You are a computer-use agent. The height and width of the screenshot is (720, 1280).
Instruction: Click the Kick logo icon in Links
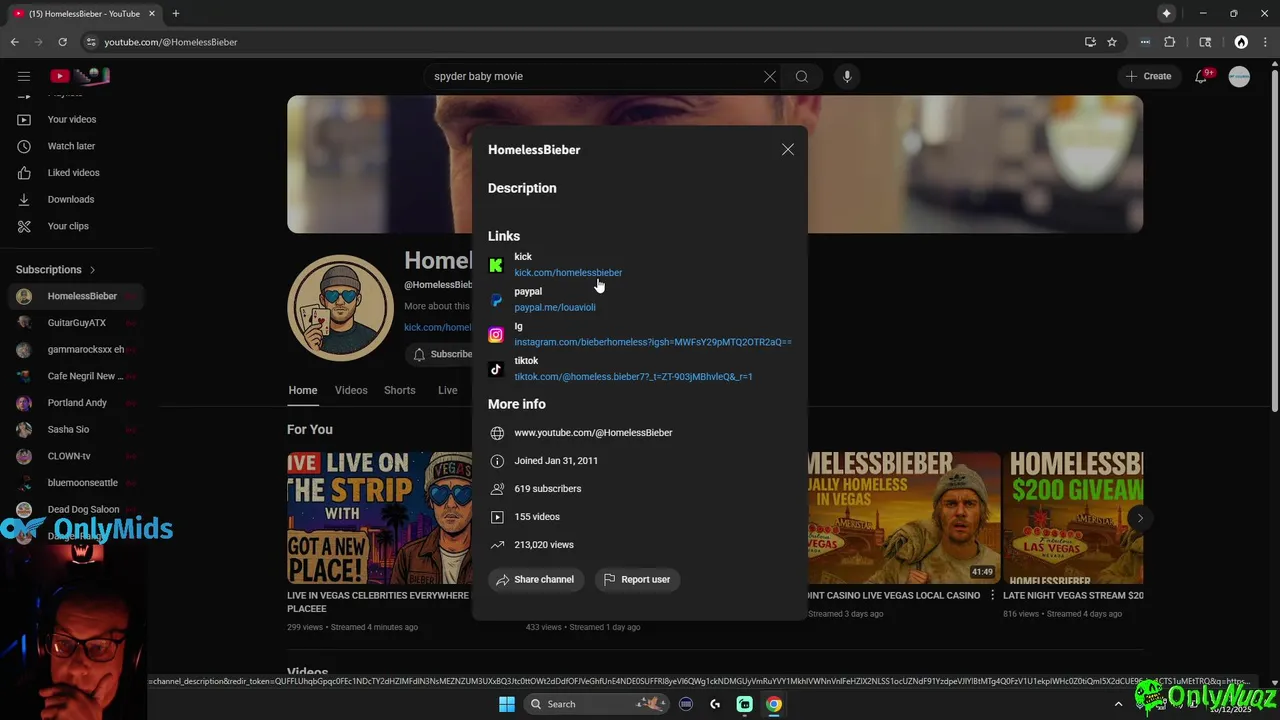pos(496,265)
